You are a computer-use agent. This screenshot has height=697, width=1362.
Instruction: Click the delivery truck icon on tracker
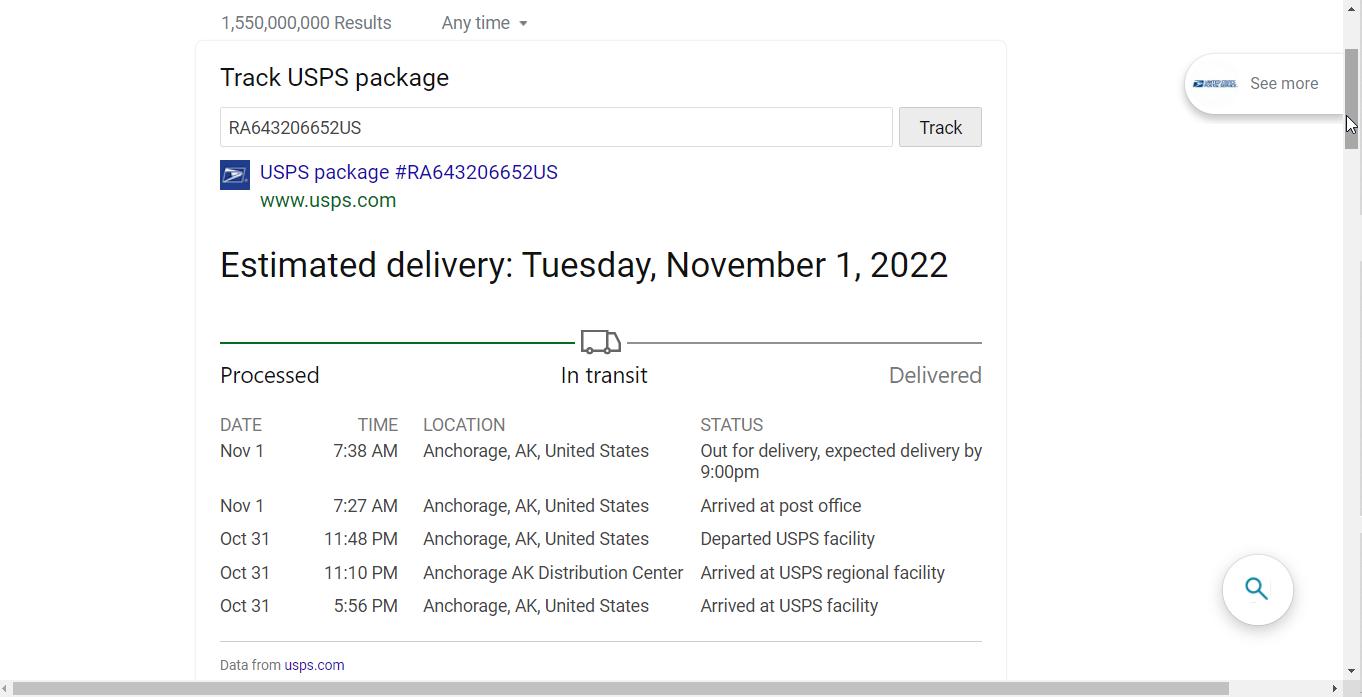600,342
